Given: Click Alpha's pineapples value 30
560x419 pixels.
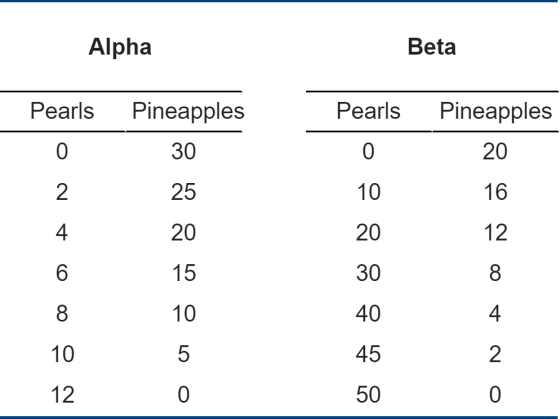Looking at the screenshot, I should click(x=184, y=151).
